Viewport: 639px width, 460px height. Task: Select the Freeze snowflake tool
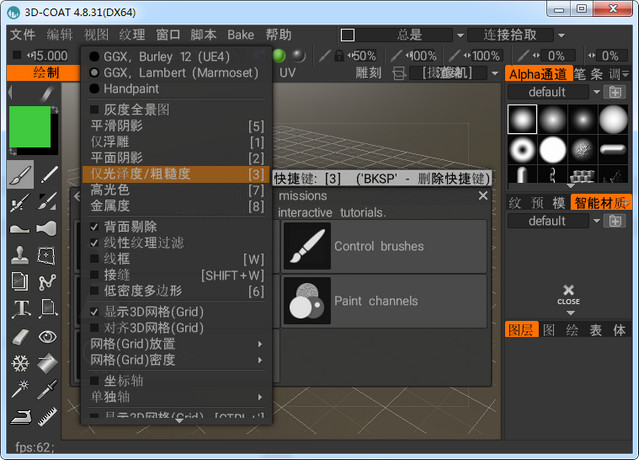click(20, 363)
